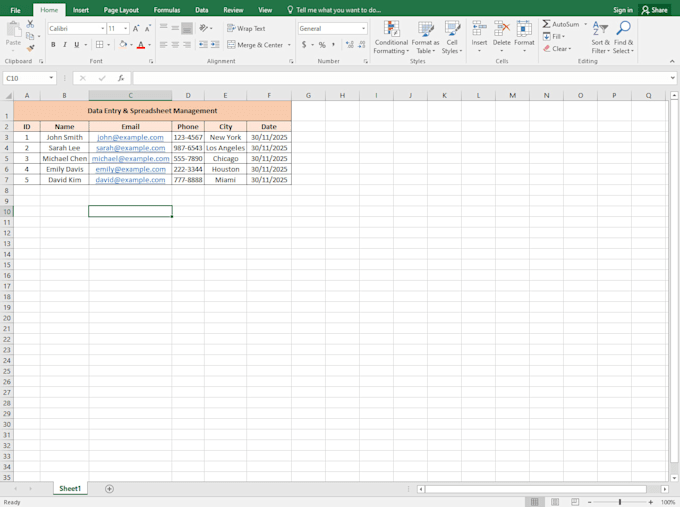Switch to the Review tab
The width and height of the screenshot is (680, 507).
click(233, 10)
